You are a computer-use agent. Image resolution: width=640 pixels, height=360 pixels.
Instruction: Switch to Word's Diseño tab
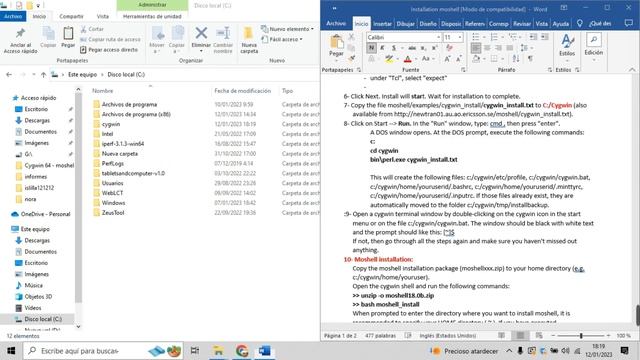(428, 24)
